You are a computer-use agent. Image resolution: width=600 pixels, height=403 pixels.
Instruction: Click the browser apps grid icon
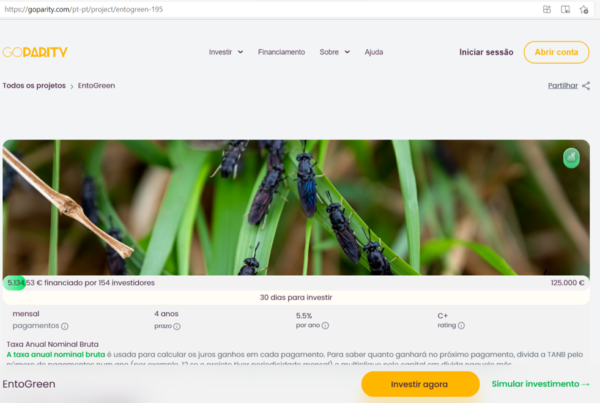click(x=547, y=10)
